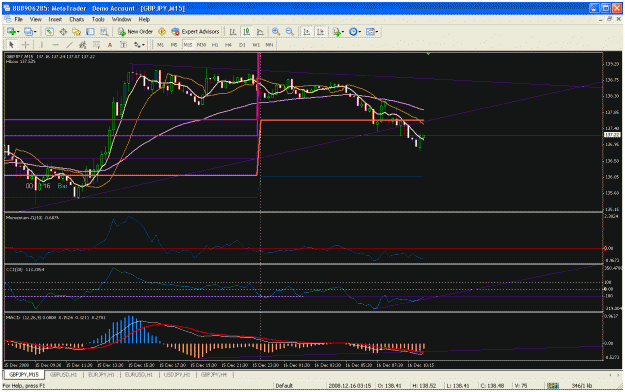
Task: Open the arrows objects dropdown
Action: point(139,45)
